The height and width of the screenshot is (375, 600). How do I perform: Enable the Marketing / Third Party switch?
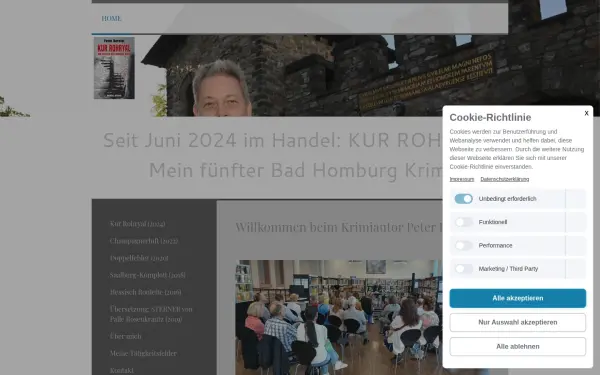point(463,269)
